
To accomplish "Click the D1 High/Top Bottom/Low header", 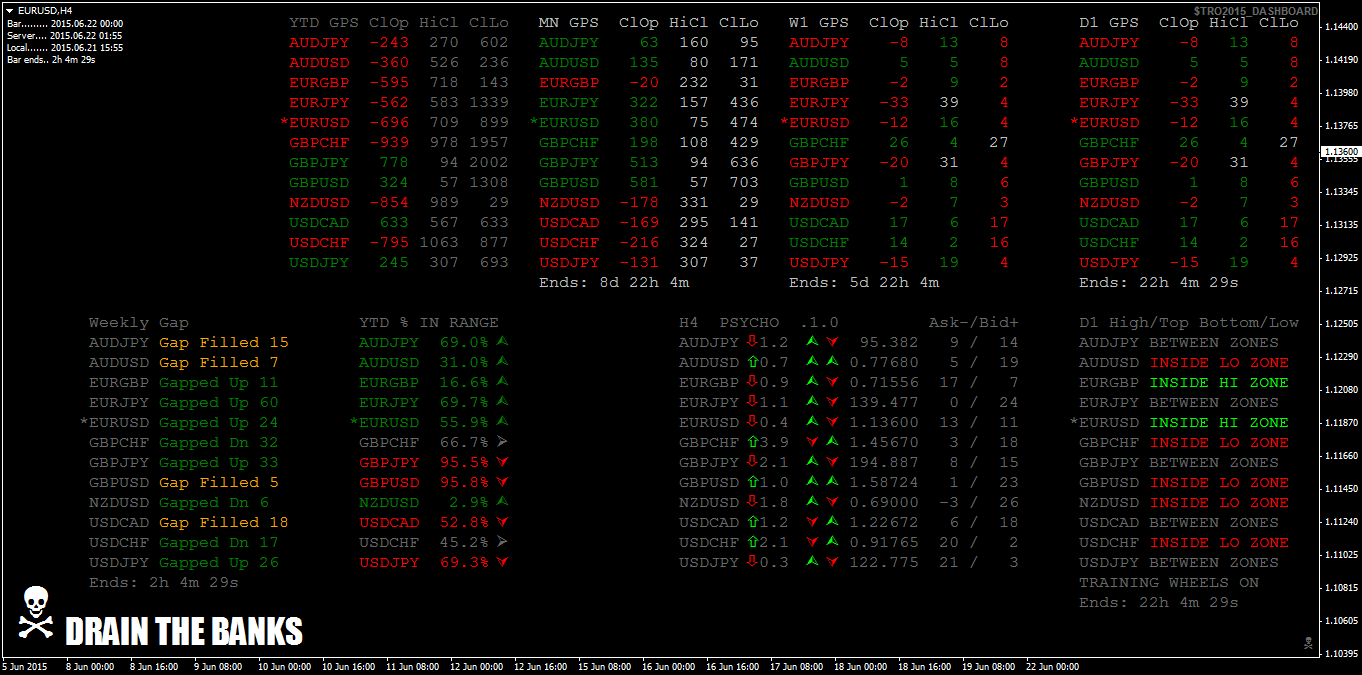I will pyautogui.click(x=1189, y=322).
